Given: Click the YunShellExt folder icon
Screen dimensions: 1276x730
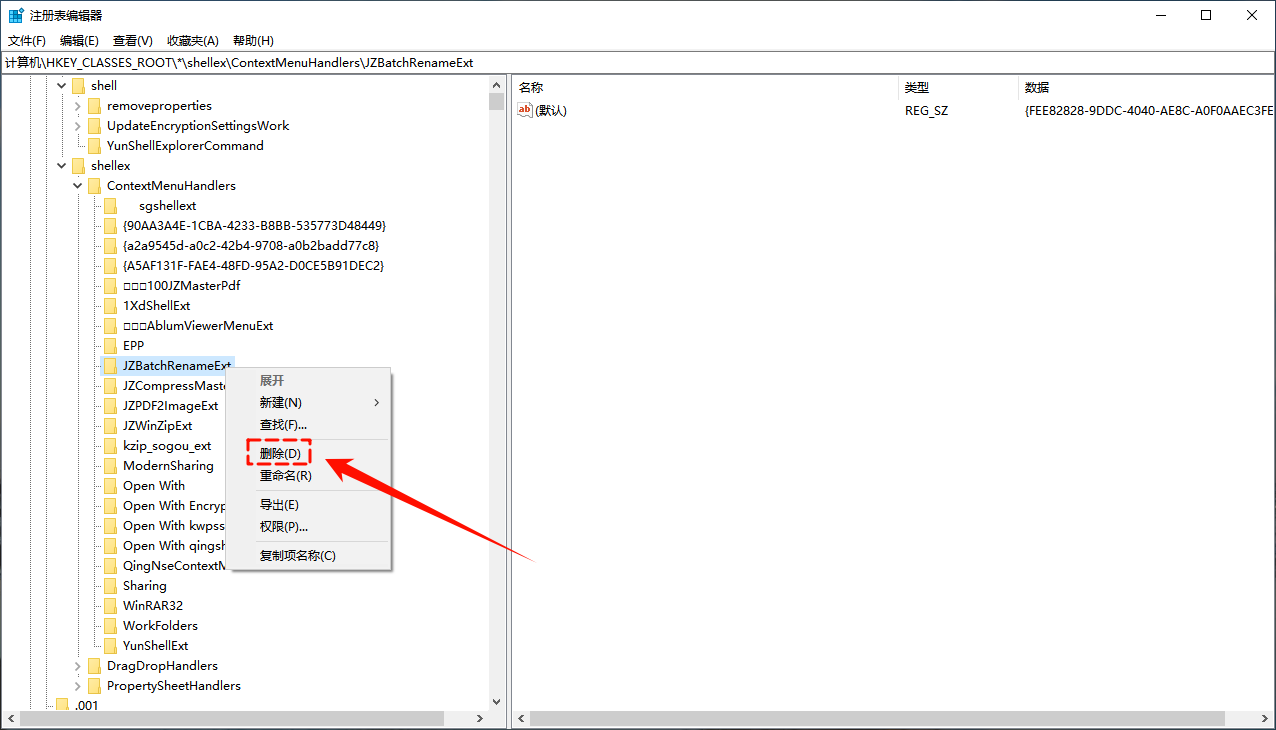Looking at the screenshot, I should 110,645.
